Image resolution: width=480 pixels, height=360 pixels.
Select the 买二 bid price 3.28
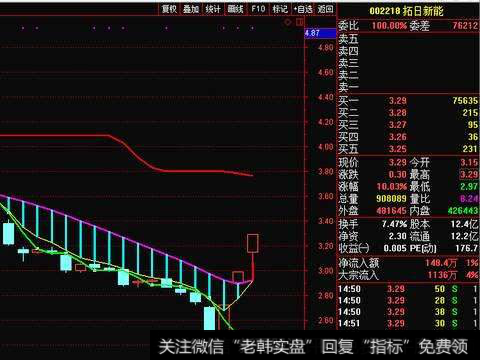(x=397, y=113)
